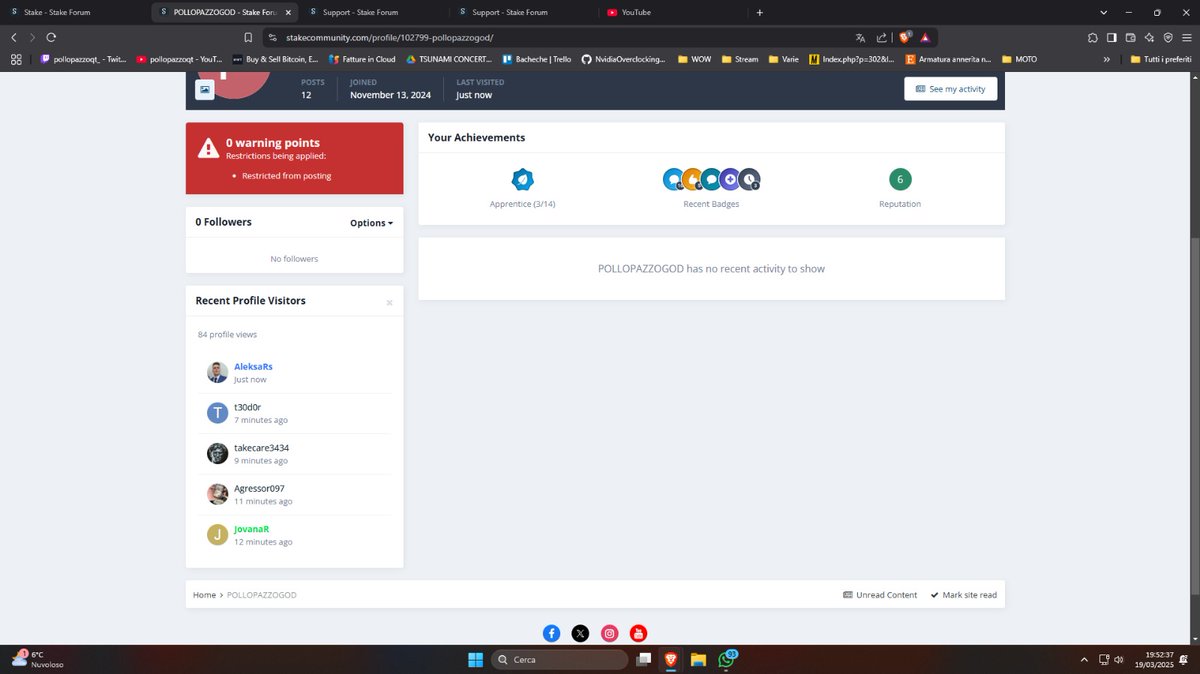Open Stake's Instagram icon

point(610,633)
